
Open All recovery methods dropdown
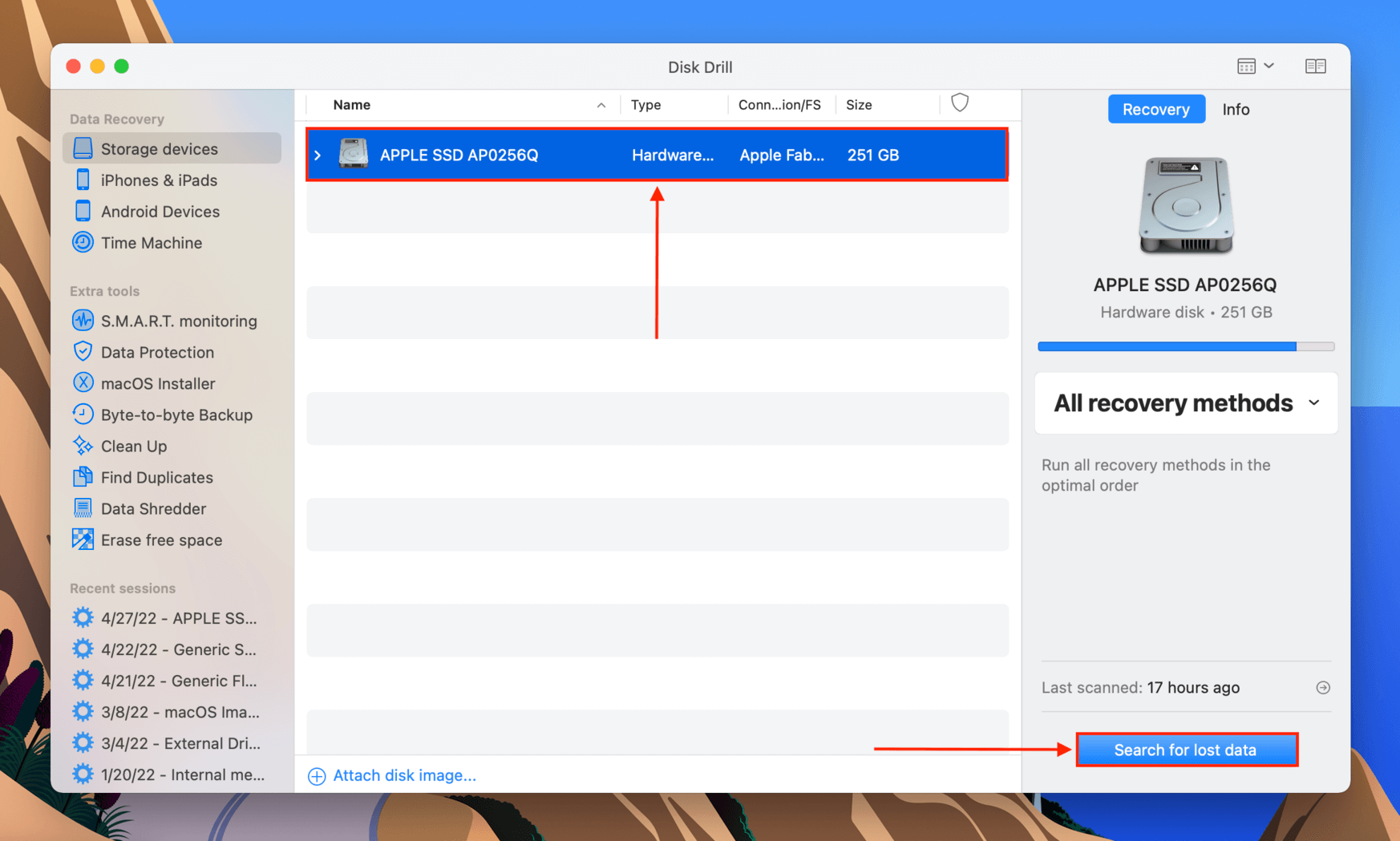[1186, 403]
